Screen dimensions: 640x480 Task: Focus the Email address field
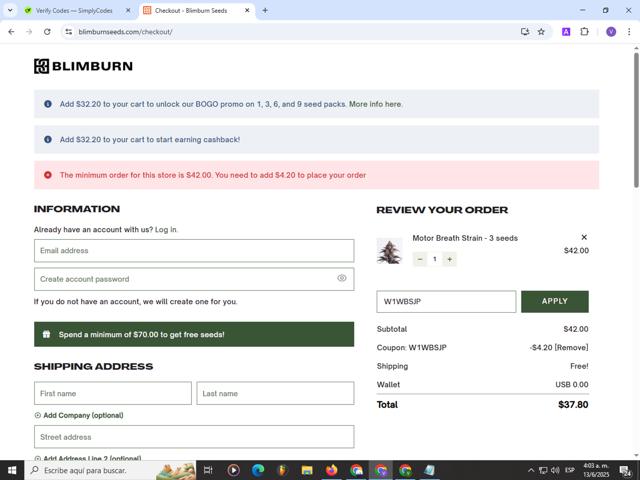pyautogui.click(x=194, y=251)
